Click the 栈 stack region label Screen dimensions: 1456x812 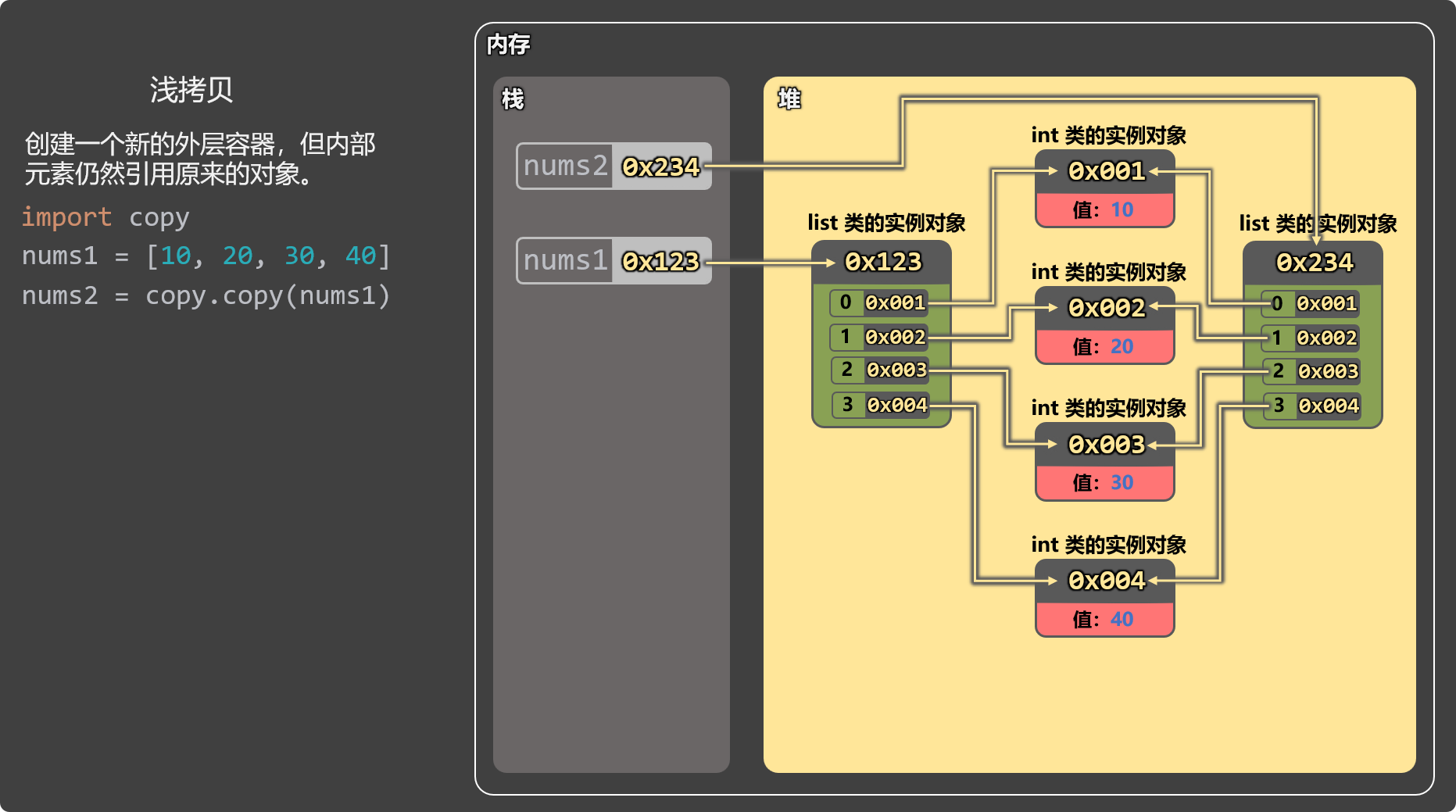(x=513, y=99)
